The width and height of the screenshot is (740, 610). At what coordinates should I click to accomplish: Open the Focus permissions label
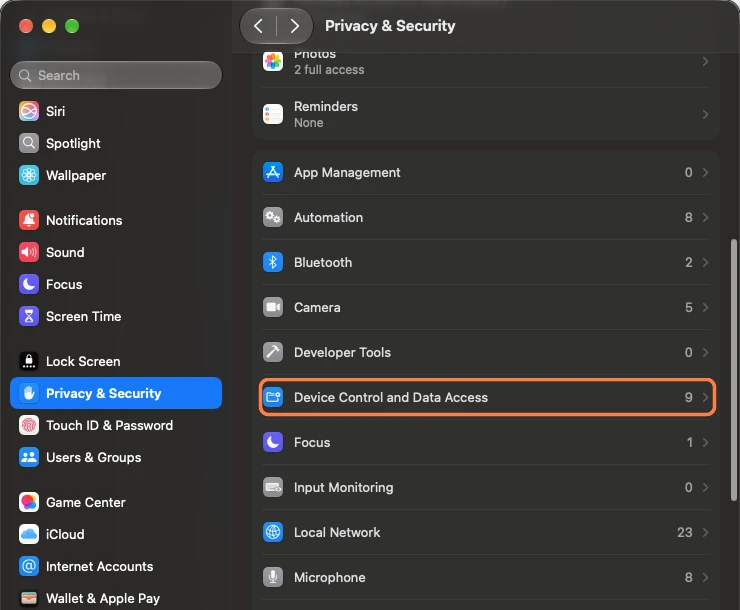[312, 442]
